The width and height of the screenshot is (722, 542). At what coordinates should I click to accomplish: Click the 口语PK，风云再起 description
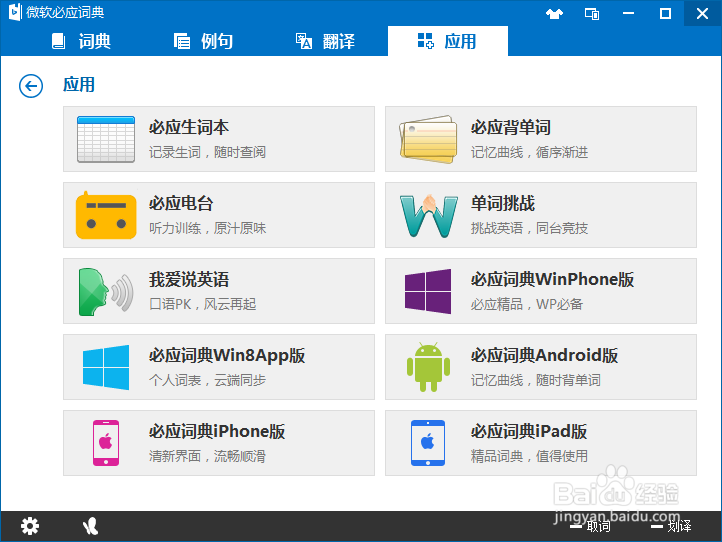tap(203, 304)
